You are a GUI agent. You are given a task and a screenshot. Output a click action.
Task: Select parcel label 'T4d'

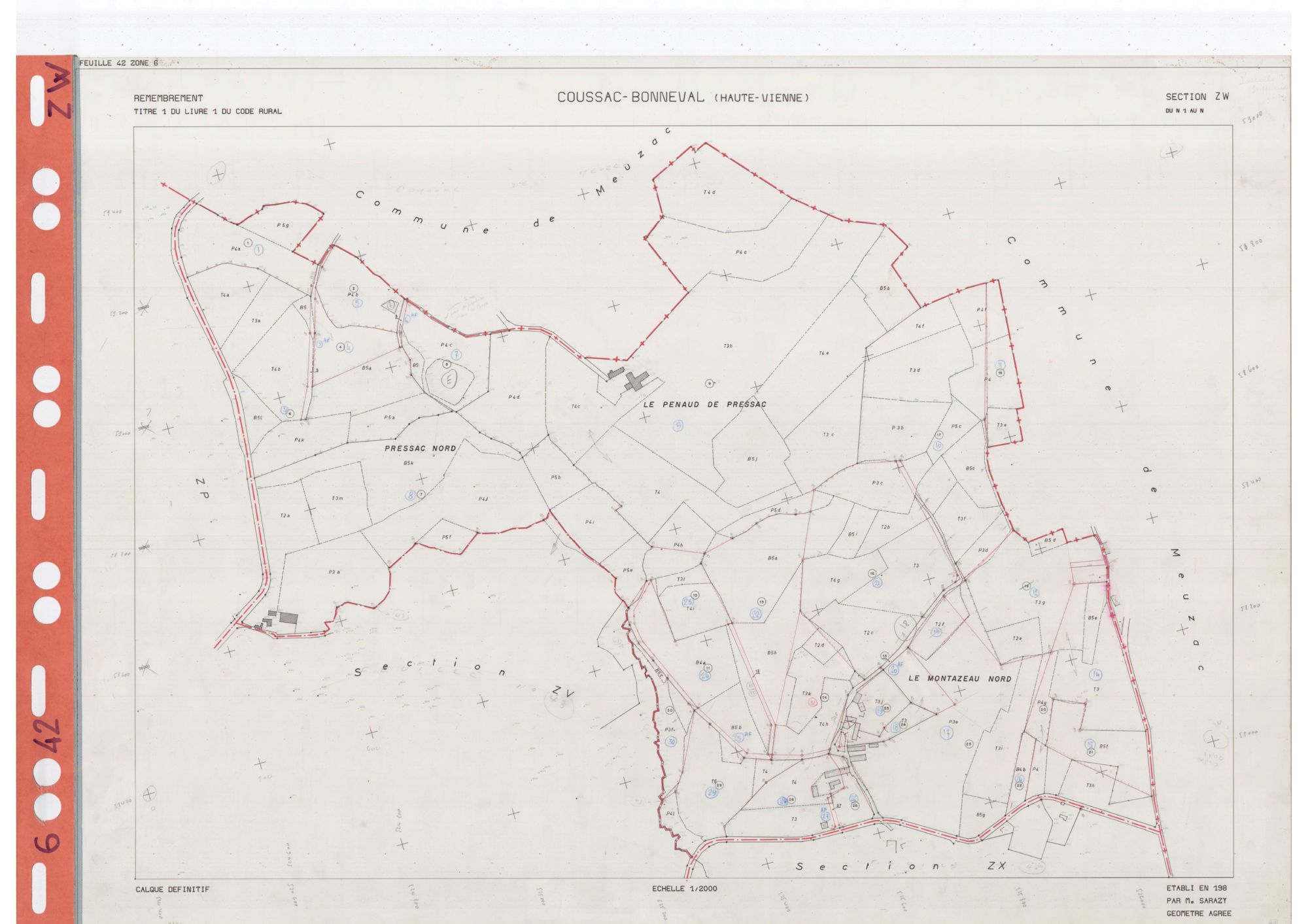coord(710,192)
